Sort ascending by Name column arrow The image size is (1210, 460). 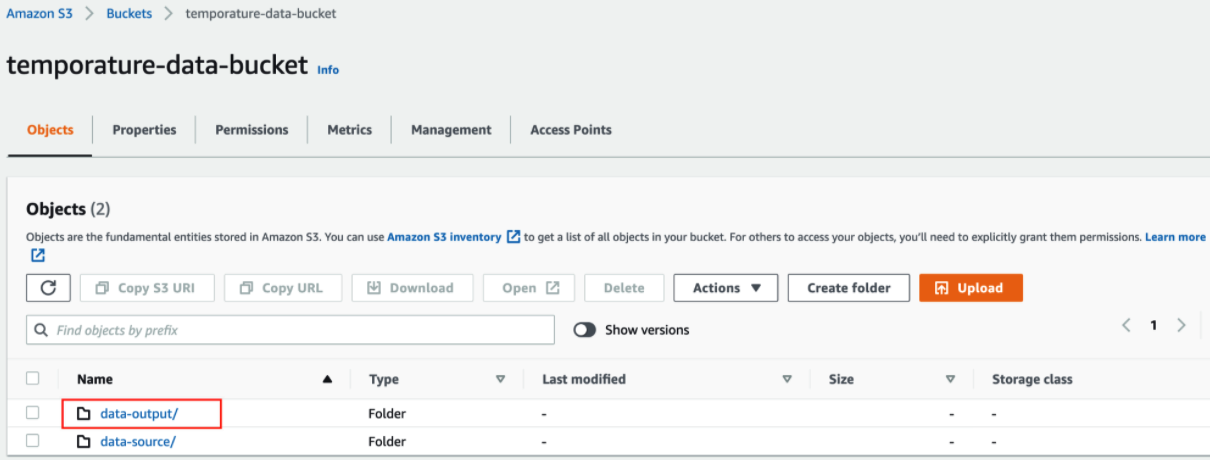(327, 380)
